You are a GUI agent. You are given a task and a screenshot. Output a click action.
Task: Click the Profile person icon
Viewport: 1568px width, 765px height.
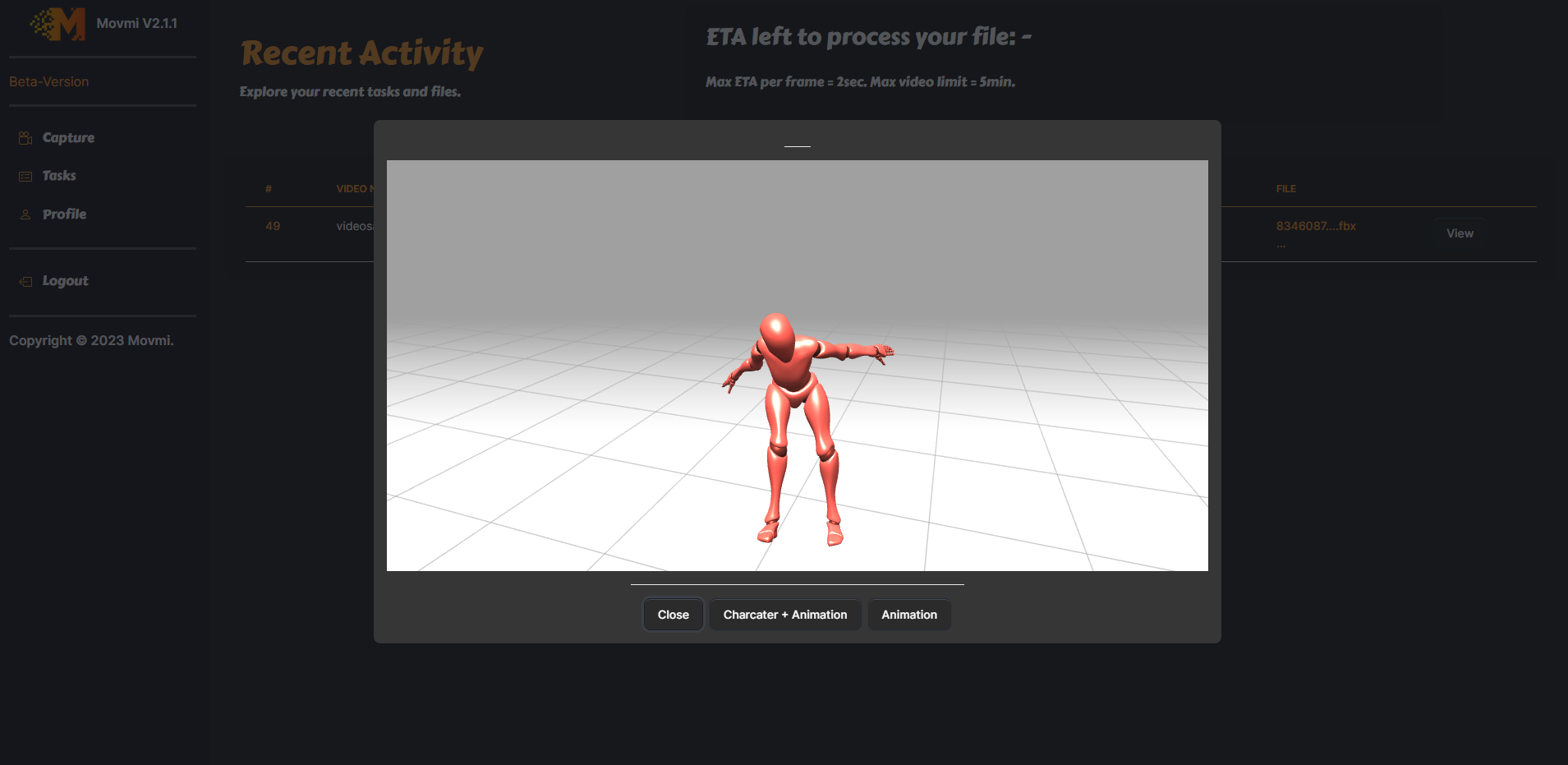pos(25,214)
